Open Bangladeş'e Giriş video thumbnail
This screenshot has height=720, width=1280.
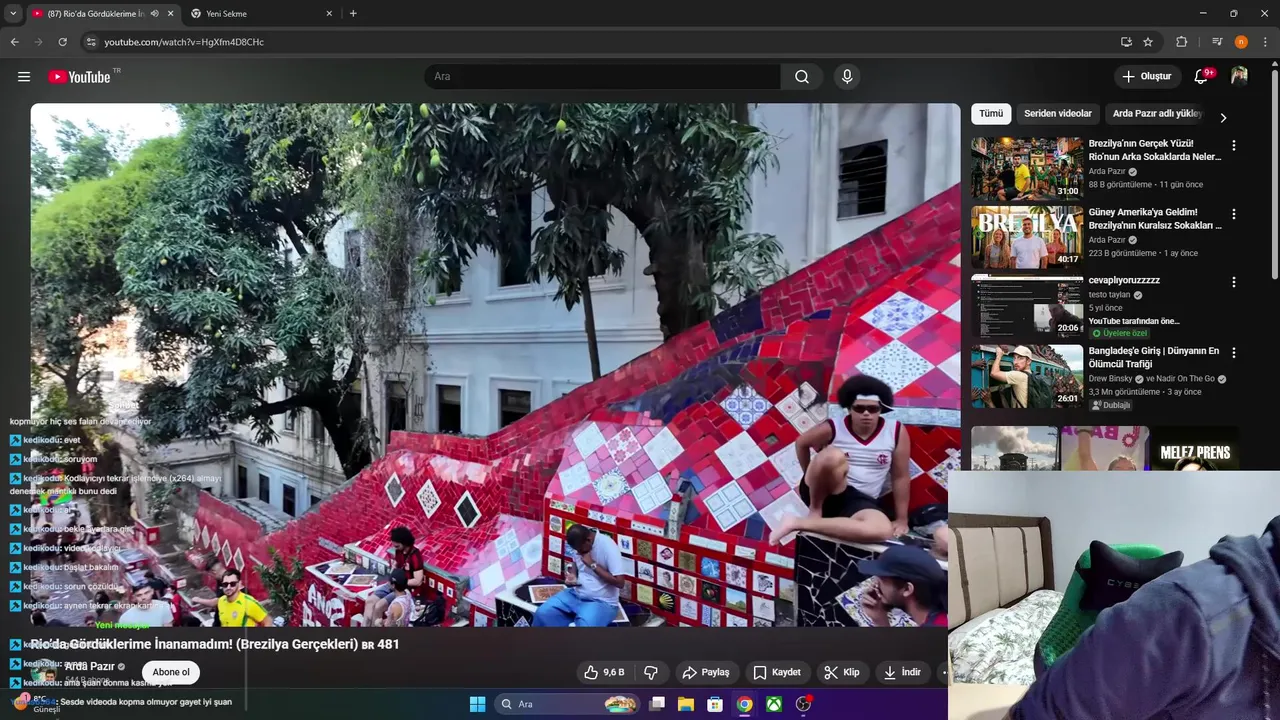[x=1027, y=376]
